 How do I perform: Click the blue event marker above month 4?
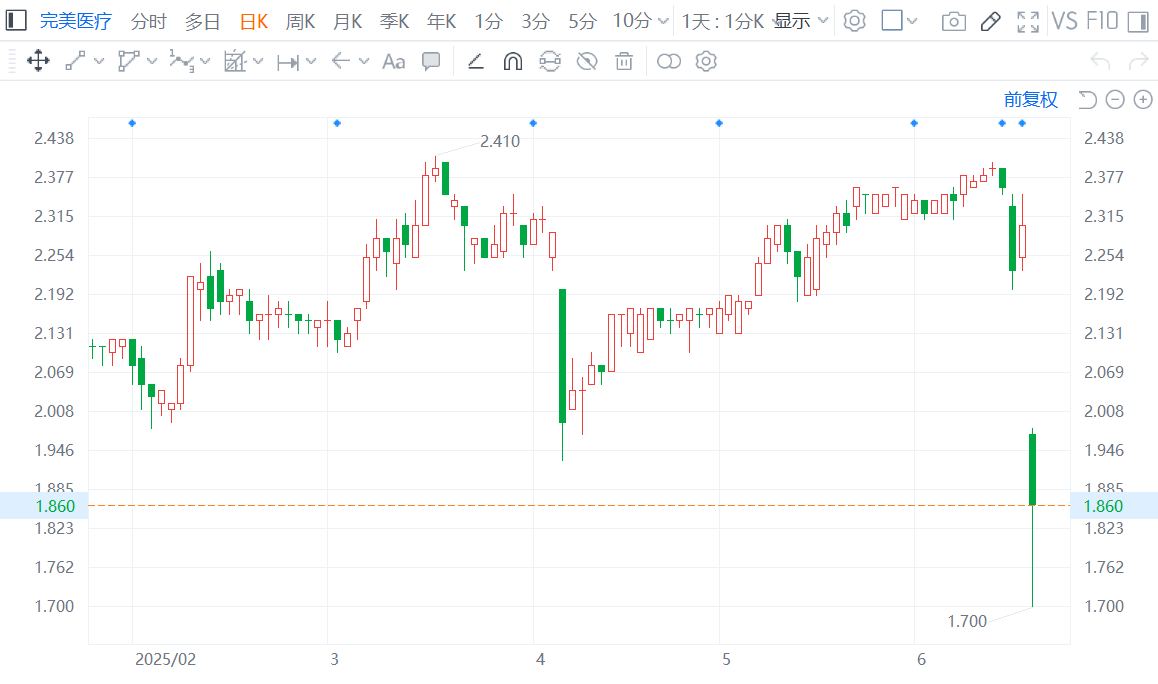tap(533, 123)
